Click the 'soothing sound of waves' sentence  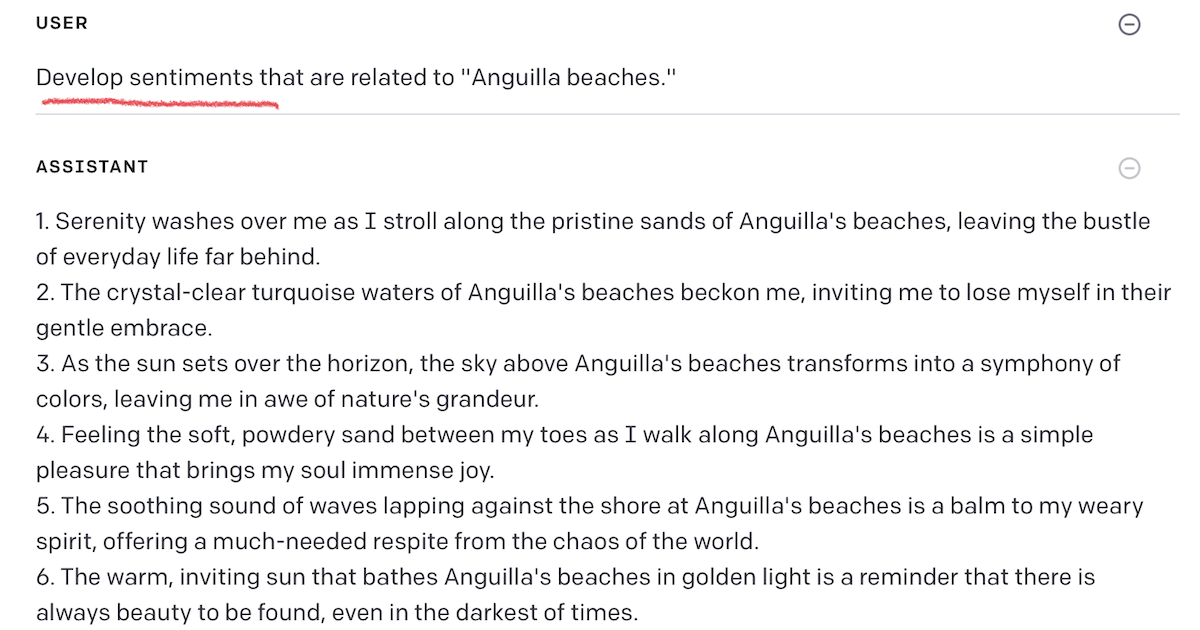click(589, 506)
